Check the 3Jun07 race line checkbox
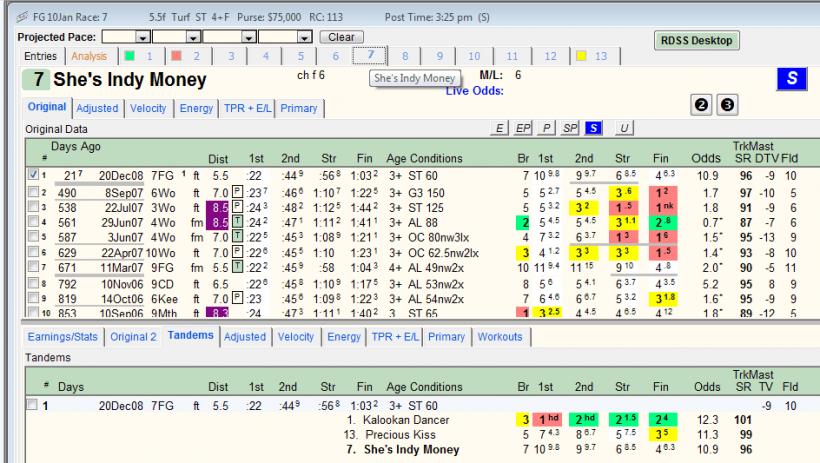This screenshot has height=463, width=820. [x=33, y=236]
